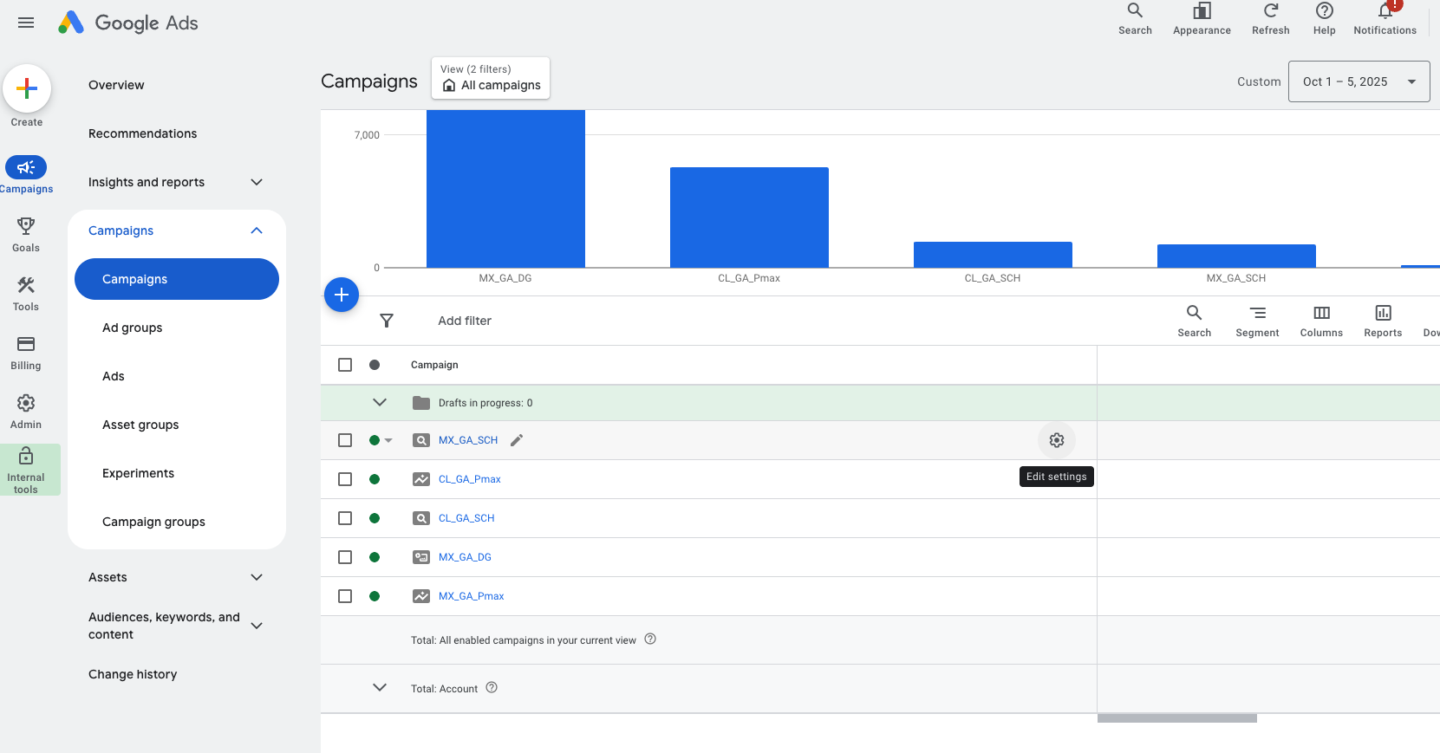The image size is (1440, 753).
Task: Click the Refresh icon in top bar
Action: click(1270, 11)
